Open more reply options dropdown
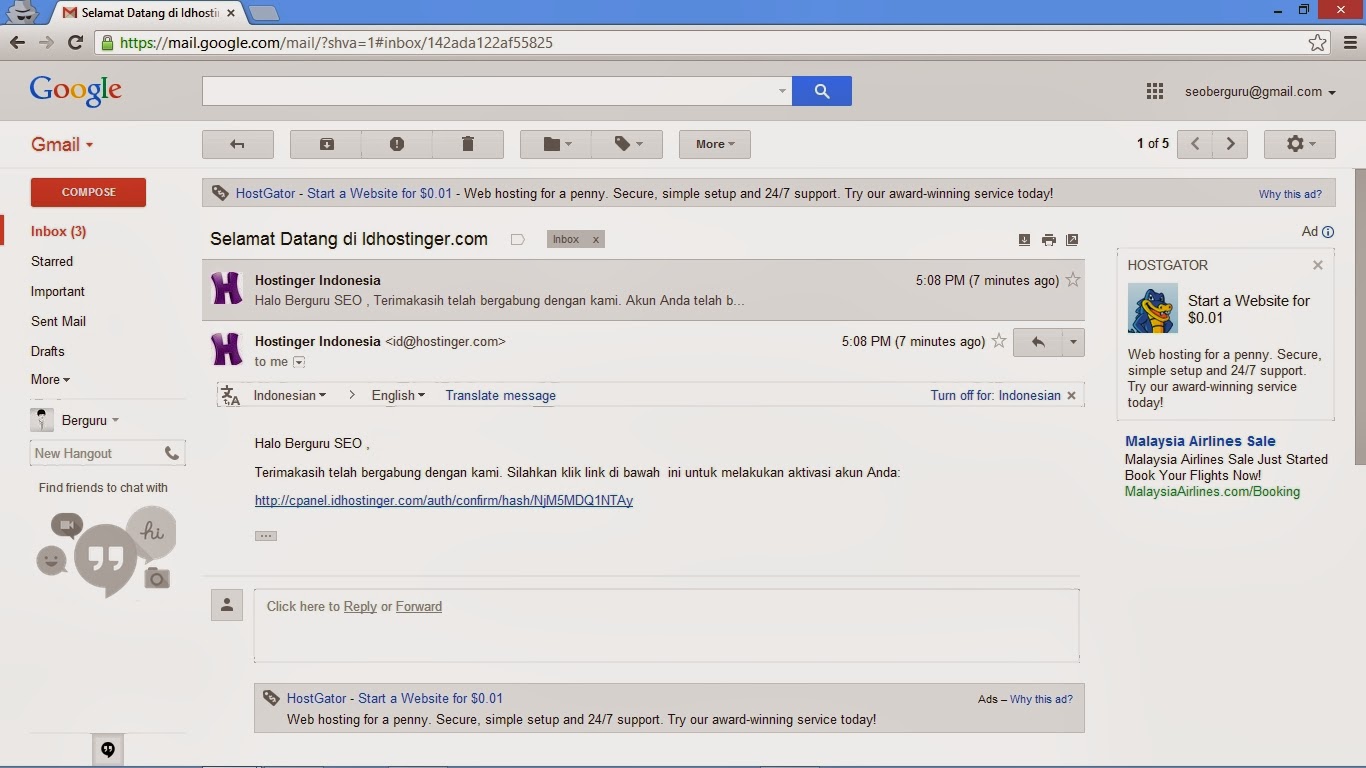This screenshot has height=768, width=1366. (1073, 342)
